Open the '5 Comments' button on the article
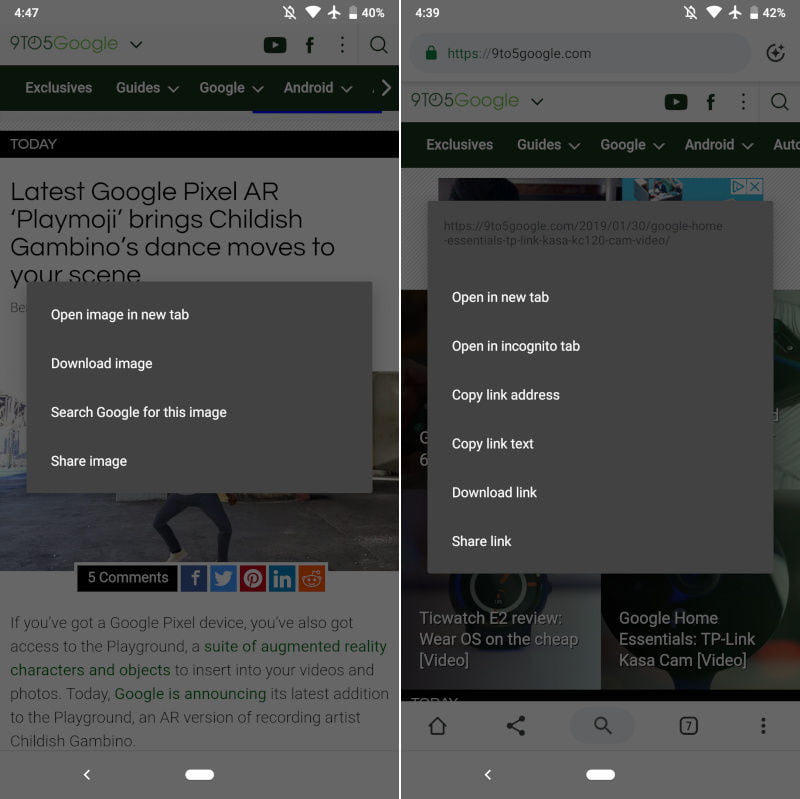 coord(127,578)
